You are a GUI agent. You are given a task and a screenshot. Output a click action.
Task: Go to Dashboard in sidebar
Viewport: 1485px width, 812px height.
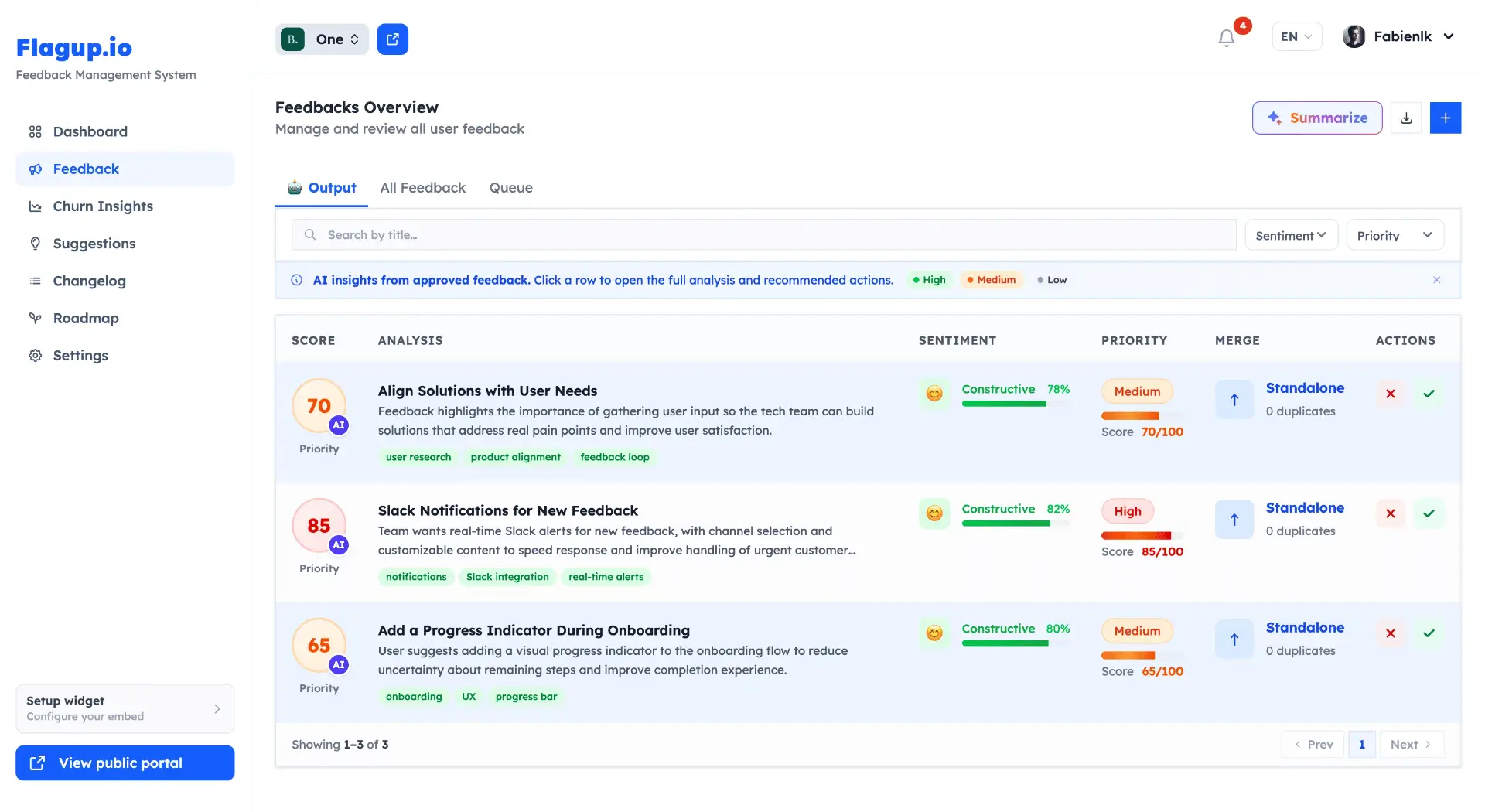(x=125, y=131)
